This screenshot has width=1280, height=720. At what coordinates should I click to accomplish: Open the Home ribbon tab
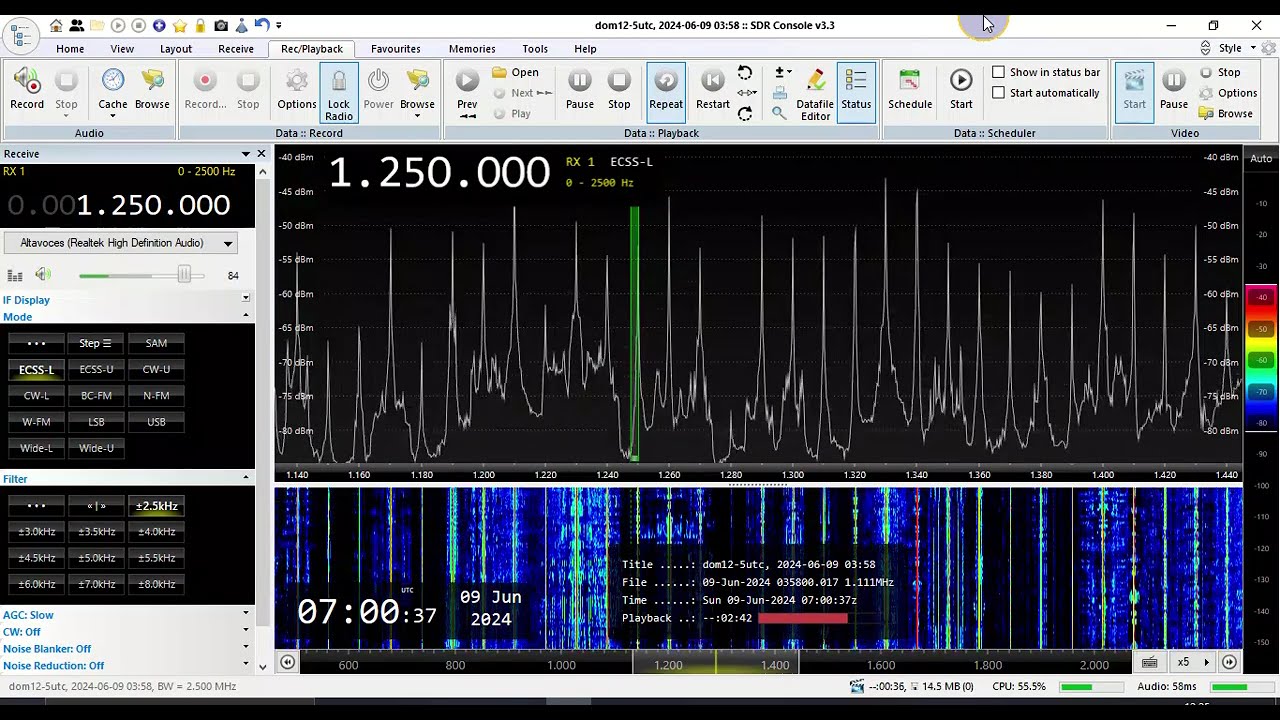click(x=70, y=48)
